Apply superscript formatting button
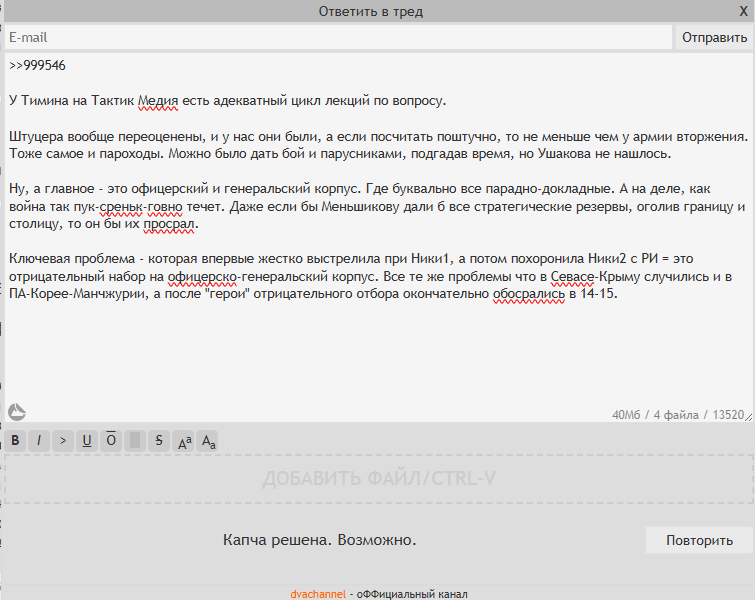 (183, 441)
